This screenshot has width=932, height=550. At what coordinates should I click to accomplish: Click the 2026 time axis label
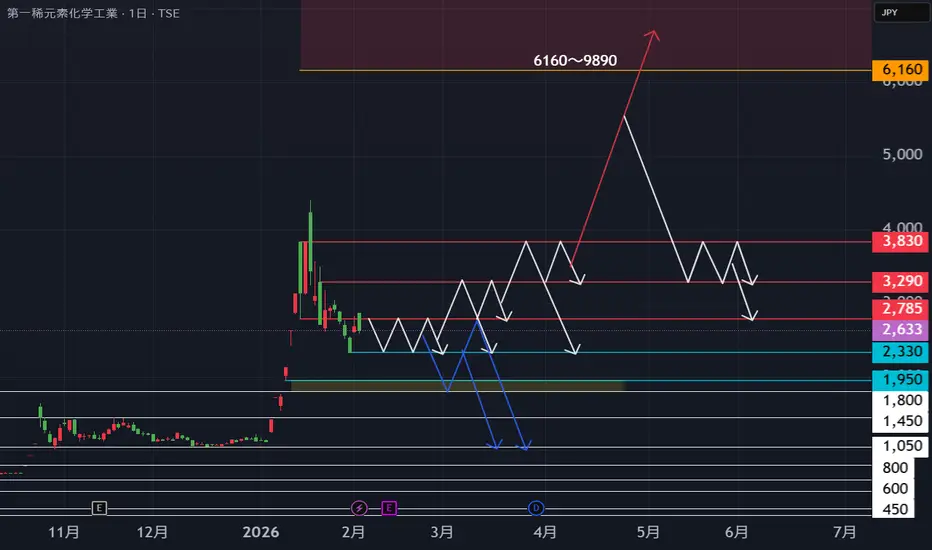(260, 532)
